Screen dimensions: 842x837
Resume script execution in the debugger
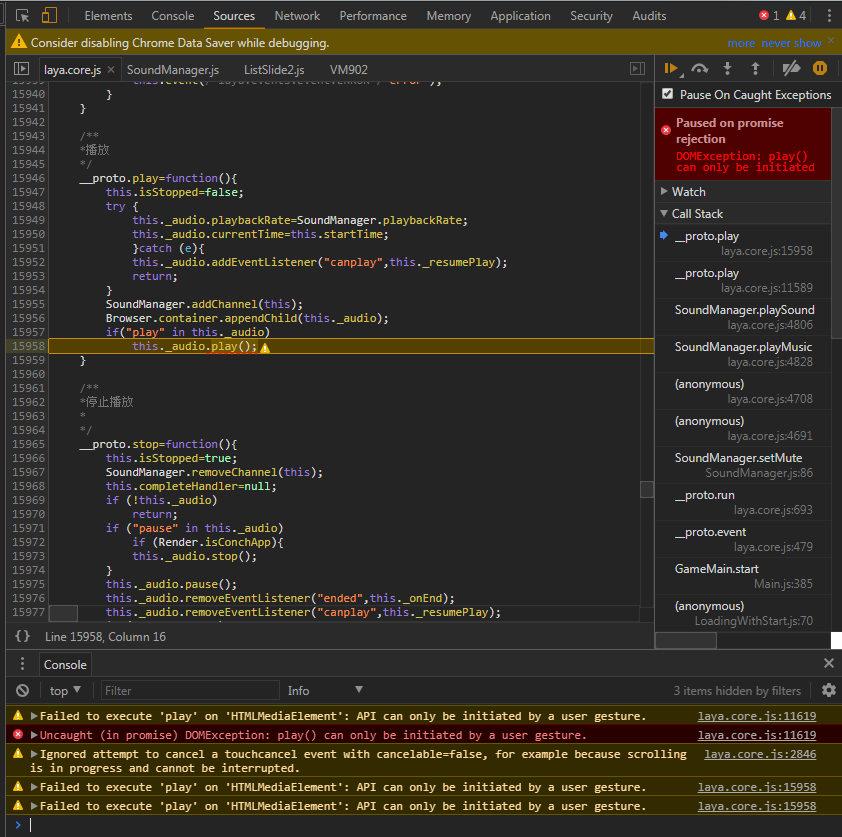671,69
